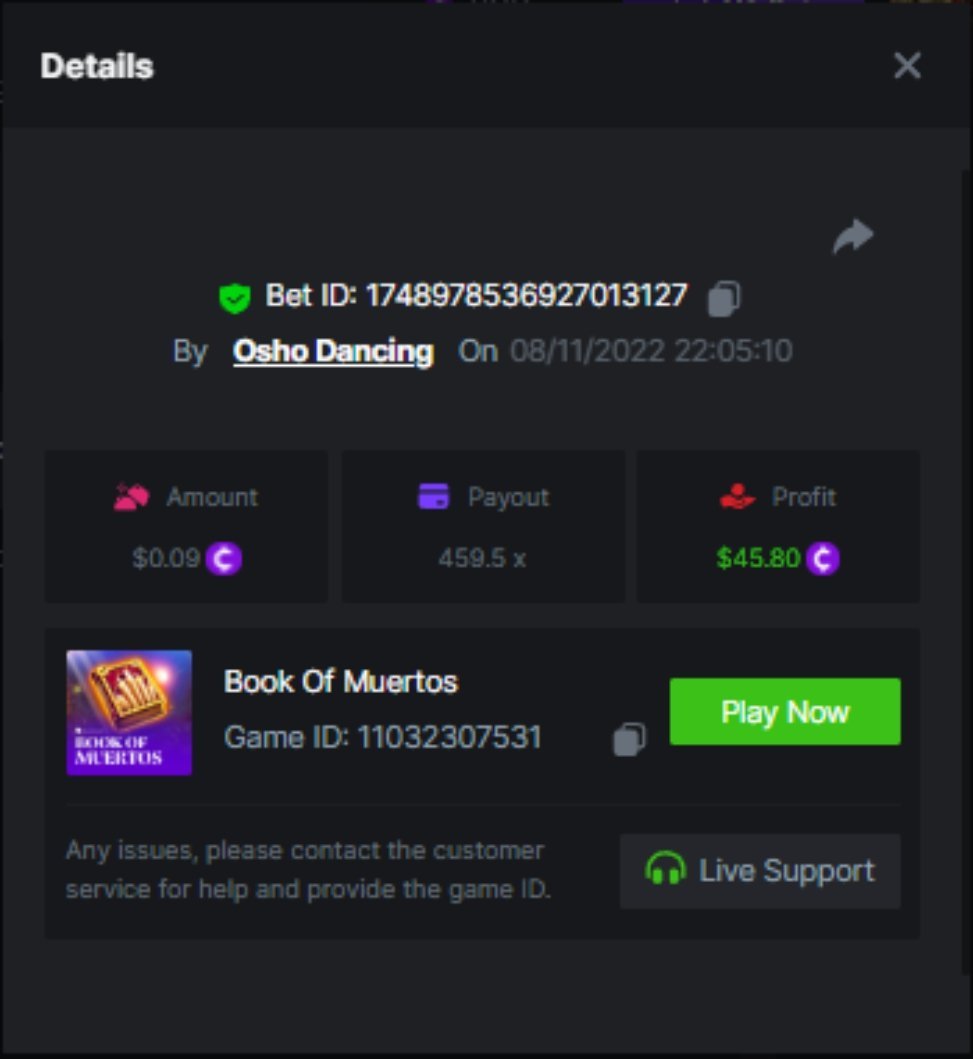Screen dimensions: 973x1059
Task: Click the share arrow icon
Action: click(x=853, y=236)
